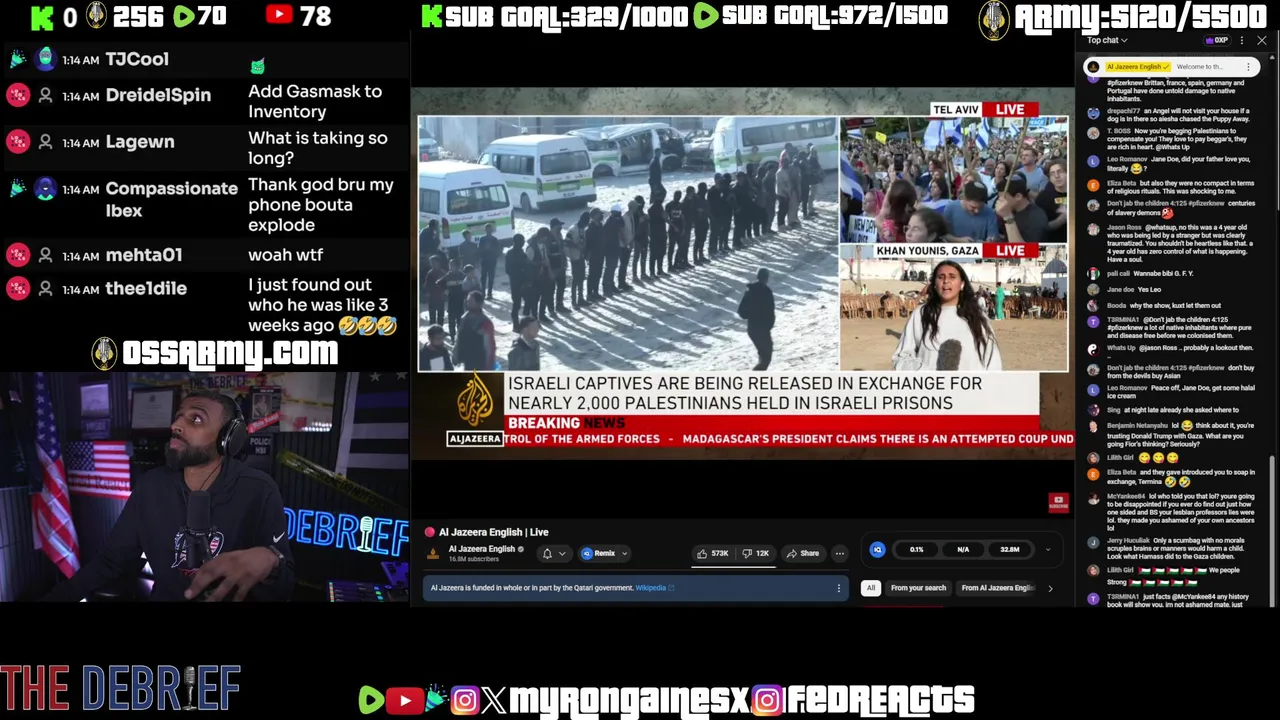
Task: Click video title Al Jazeera English | Live
Action: [x=493, y=532]
